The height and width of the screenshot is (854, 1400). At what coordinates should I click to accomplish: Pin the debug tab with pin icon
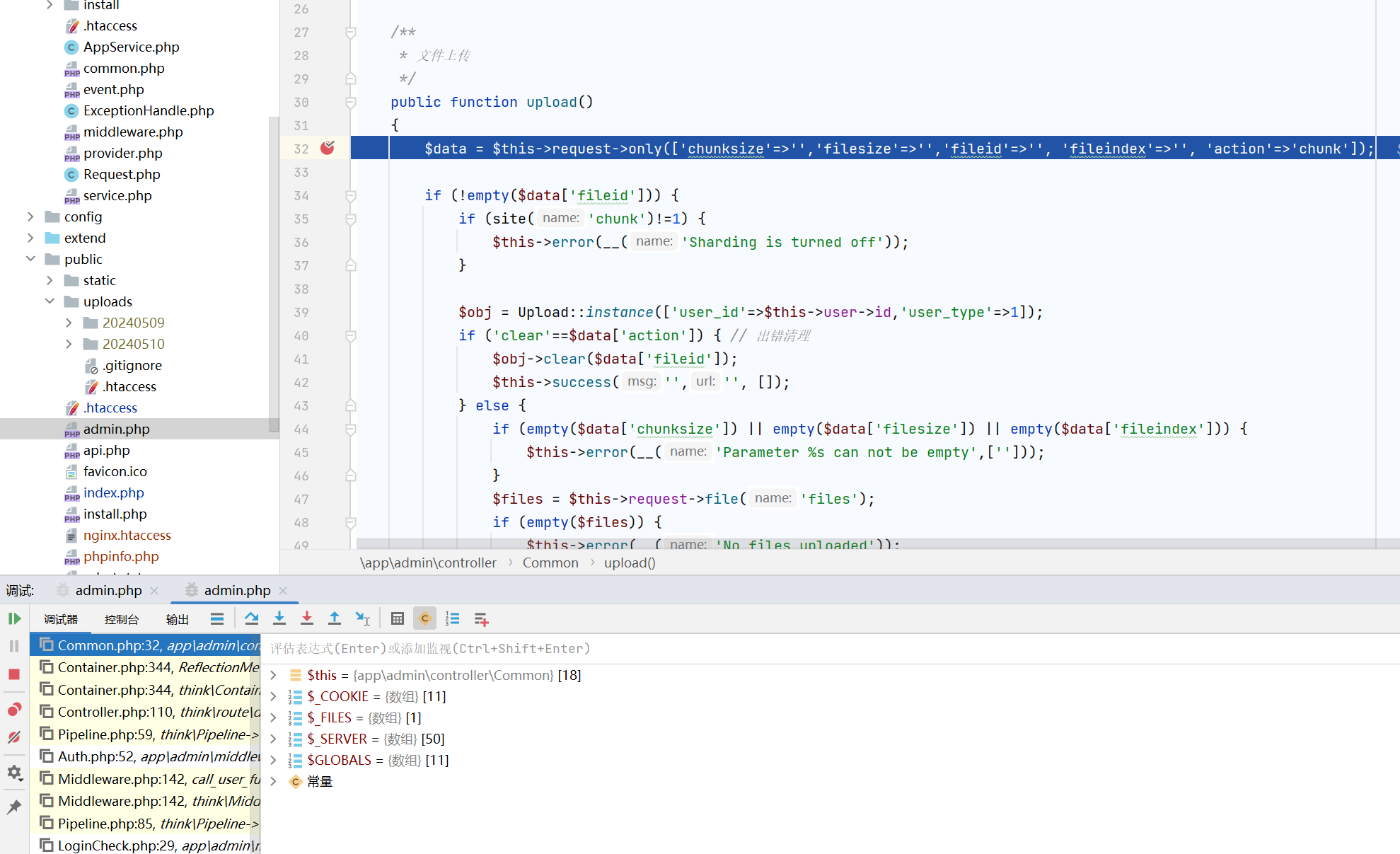[14, 807]
